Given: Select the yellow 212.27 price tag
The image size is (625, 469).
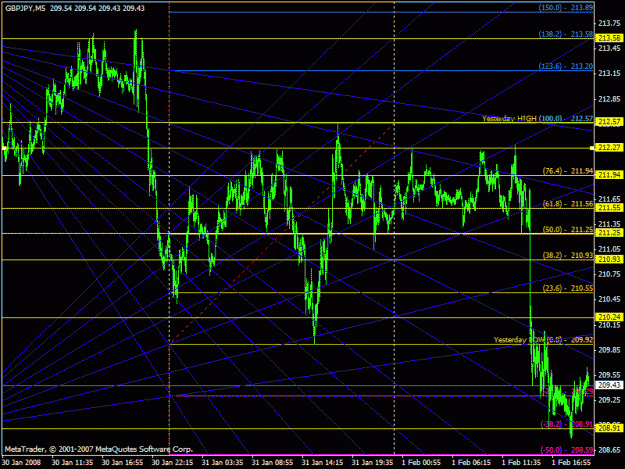Looking at the screenshot, I should tap(609, 148).
